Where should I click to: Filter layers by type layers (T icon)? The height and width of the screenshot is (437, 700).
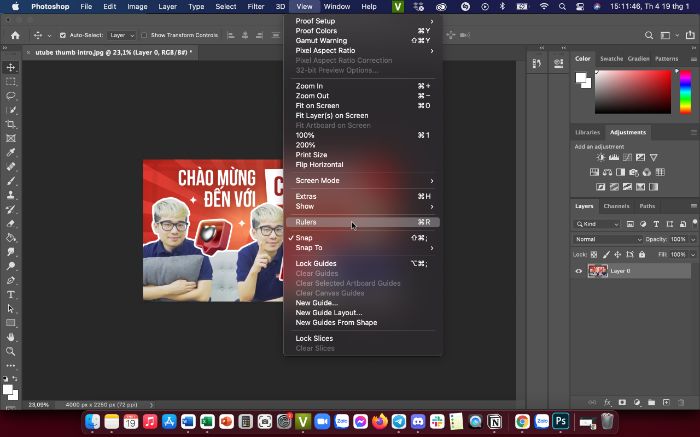(x=656, y=224)
